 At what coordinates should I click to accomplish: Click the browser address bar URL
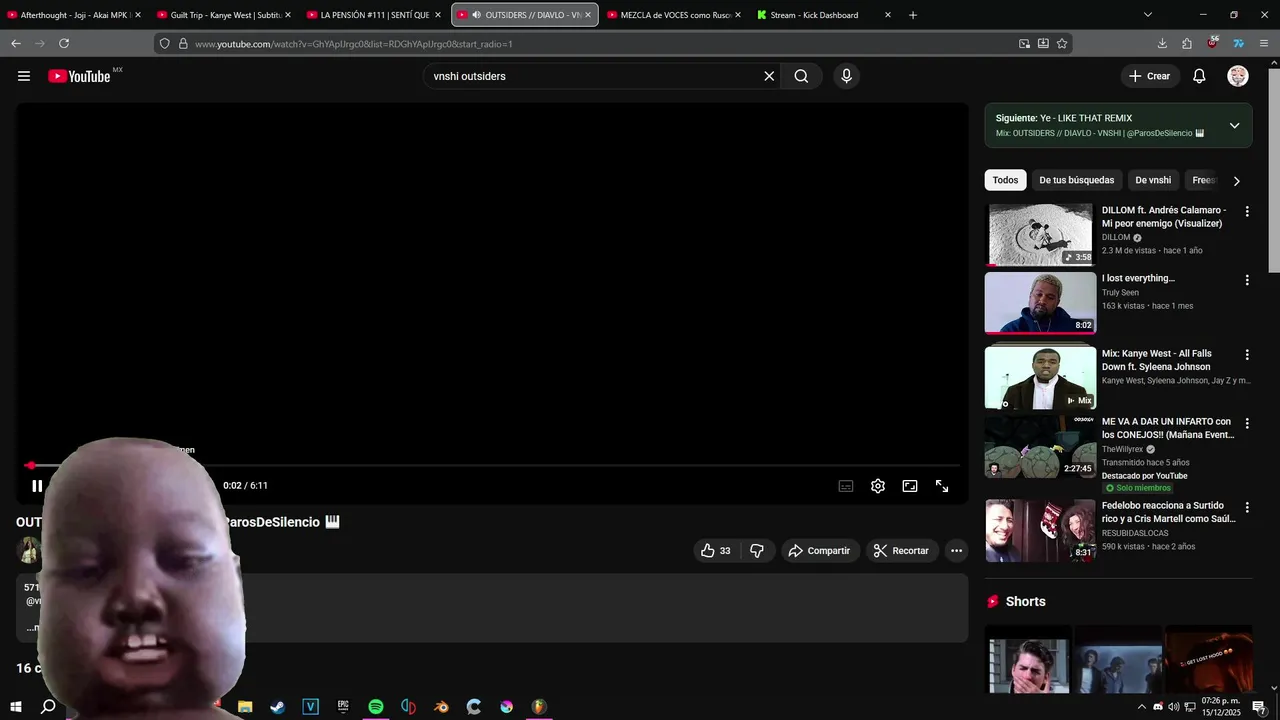tap(353, 44)
